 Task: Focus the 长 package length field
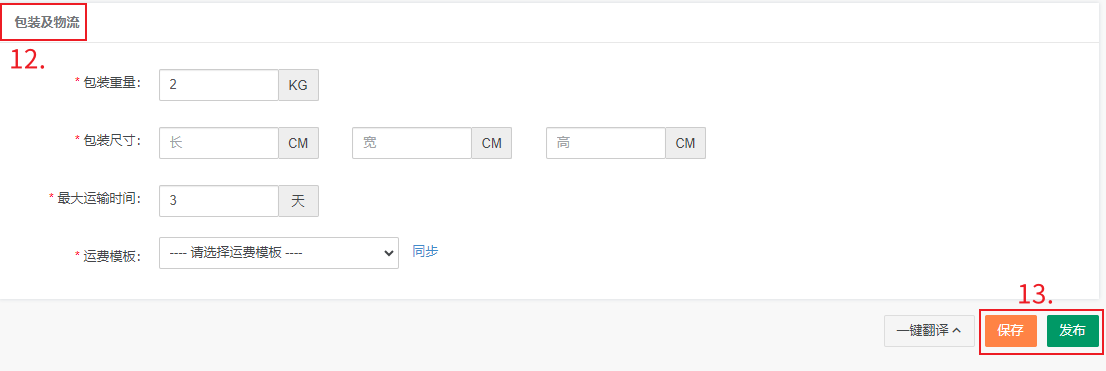pos(219,143)
